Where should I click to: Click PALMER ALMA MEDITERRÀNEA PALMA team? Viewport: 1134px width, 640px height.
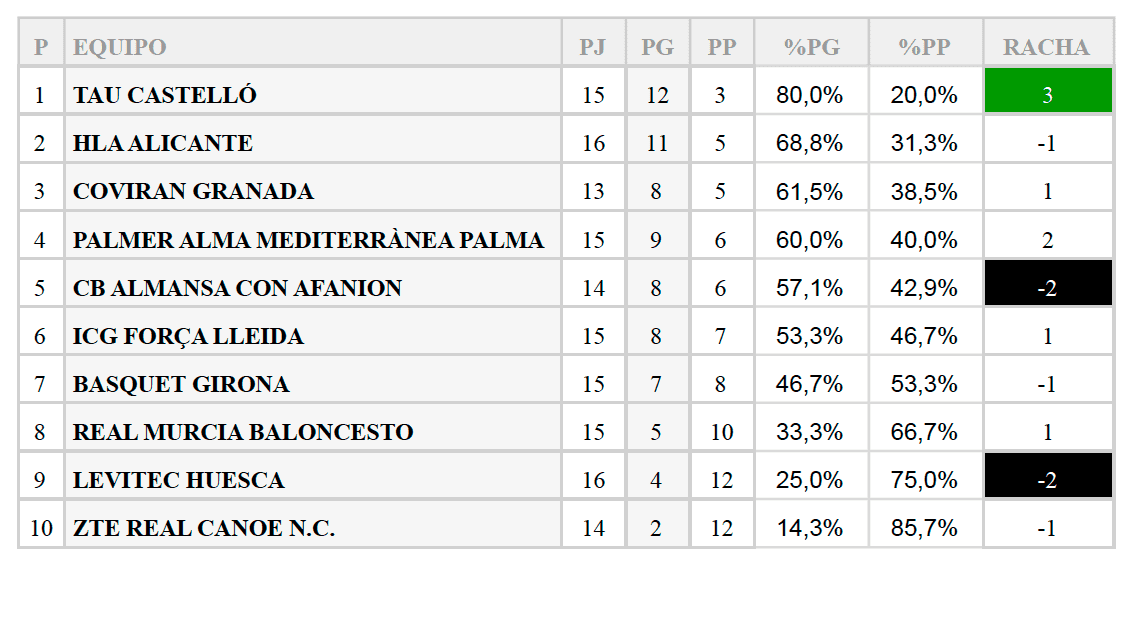[308, 240]
